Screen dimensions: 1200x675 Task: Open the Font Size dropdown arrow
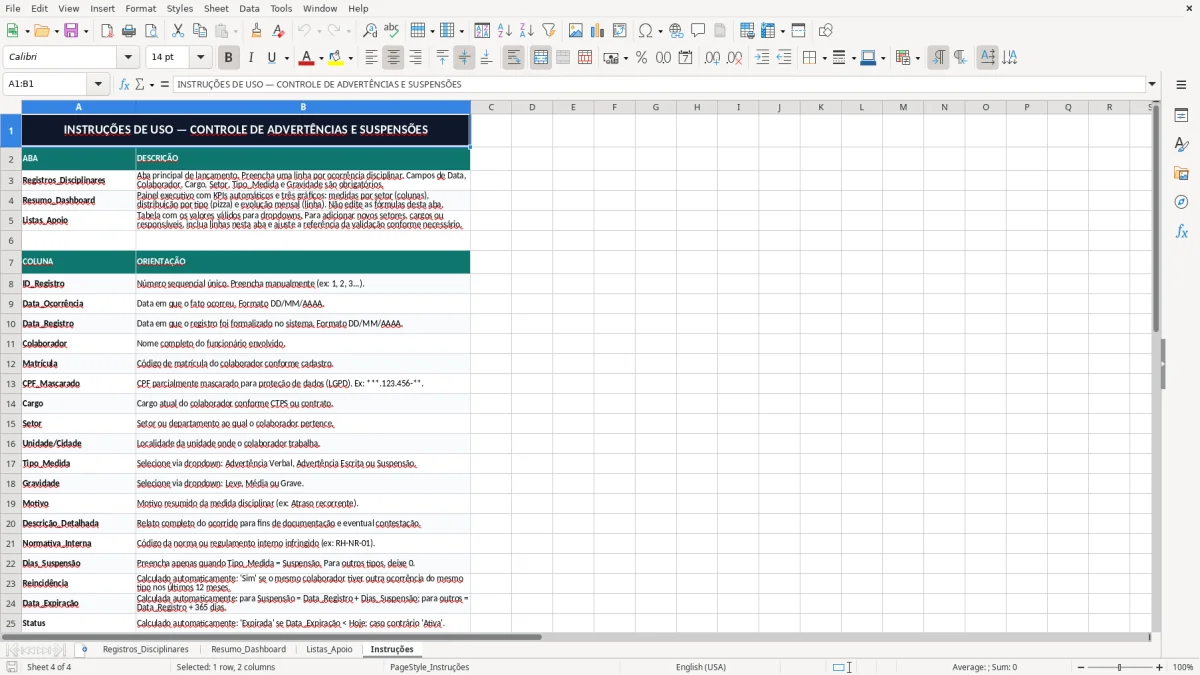[200, 58]
